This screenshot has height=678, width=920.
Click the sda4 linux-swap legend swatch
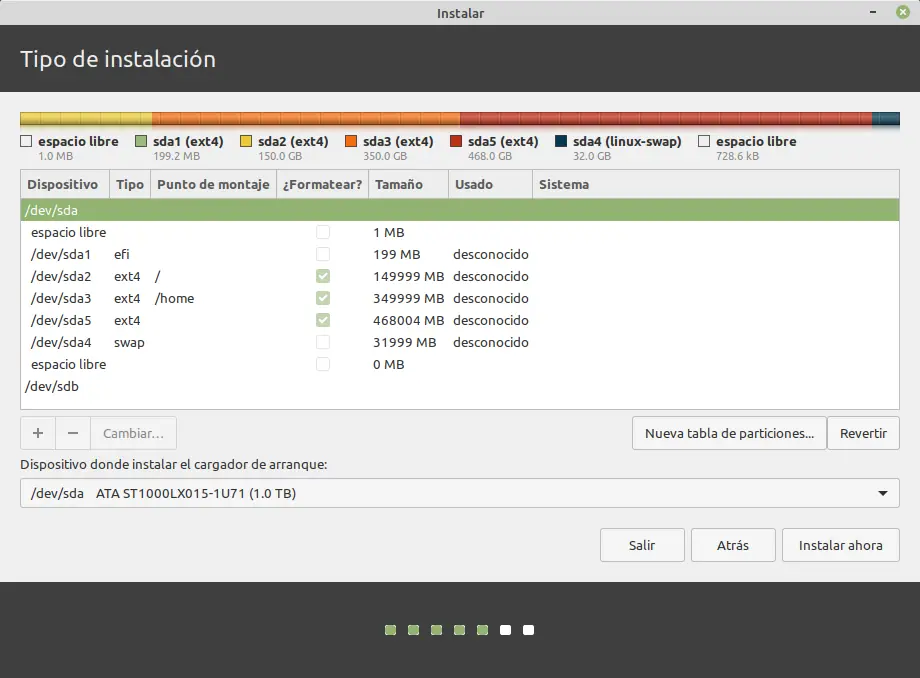561,142
